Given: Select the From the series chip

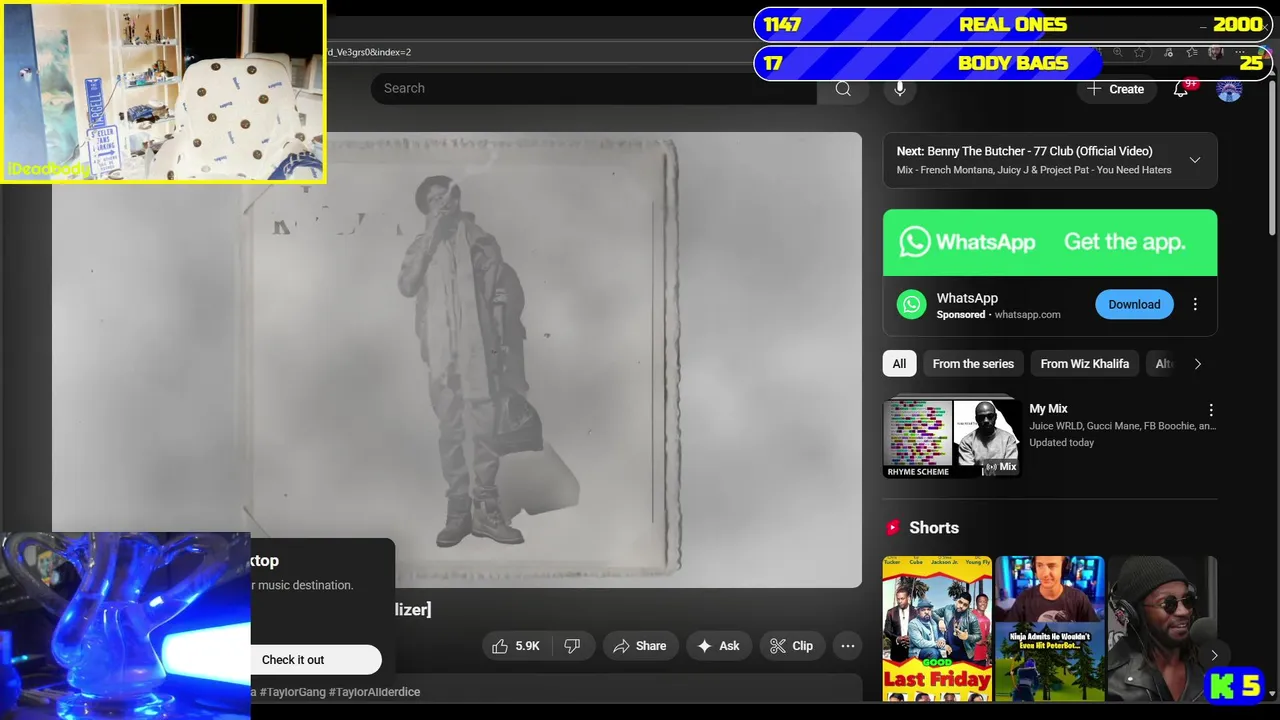Looking at the screenshot, I should pyautogui.click(x=973, y=364).
